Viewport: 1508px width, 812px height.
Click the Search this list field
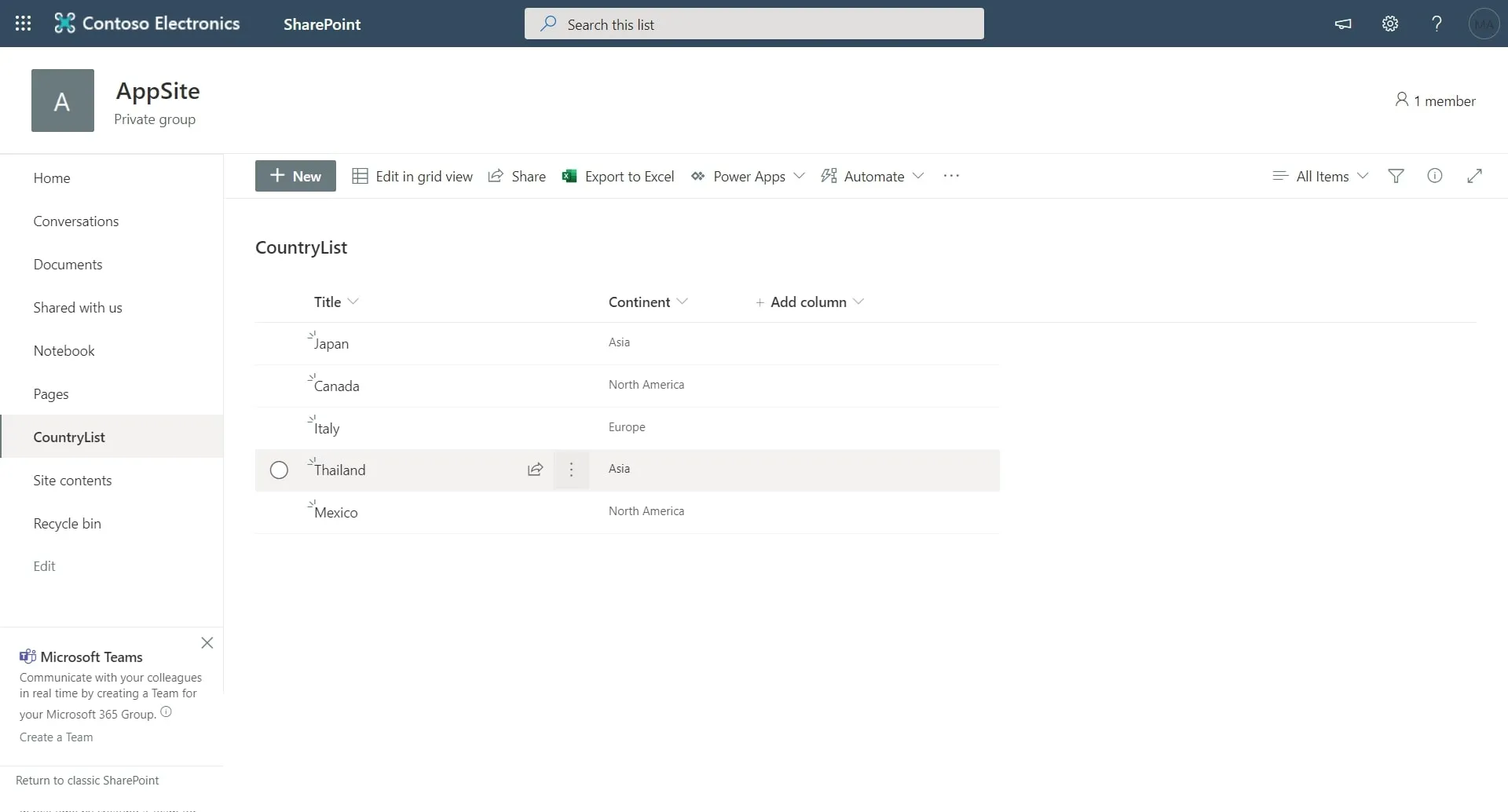pos(754,24)
